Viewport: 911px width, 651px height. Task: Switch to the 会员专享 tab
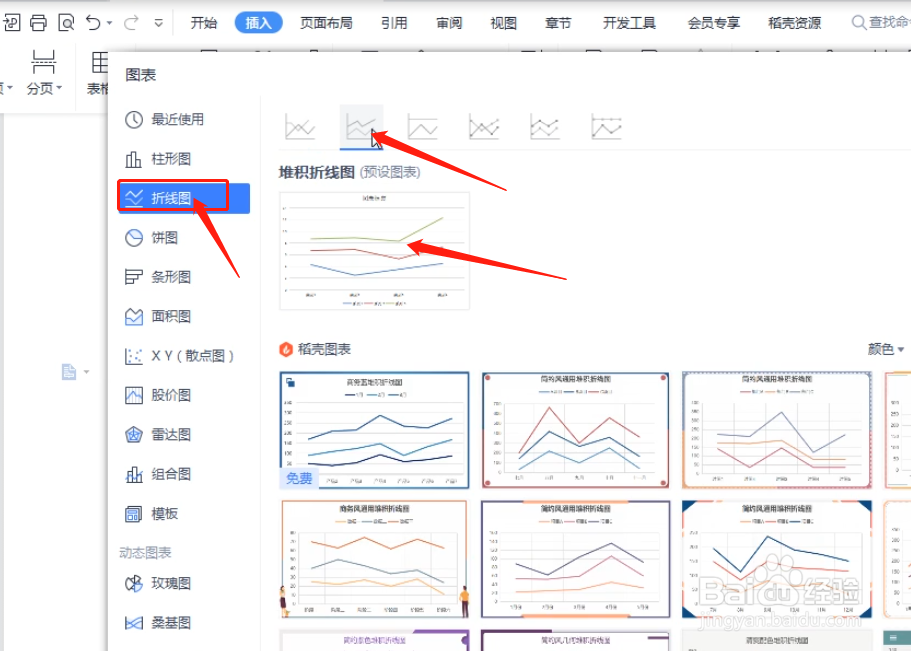[713, 23]
